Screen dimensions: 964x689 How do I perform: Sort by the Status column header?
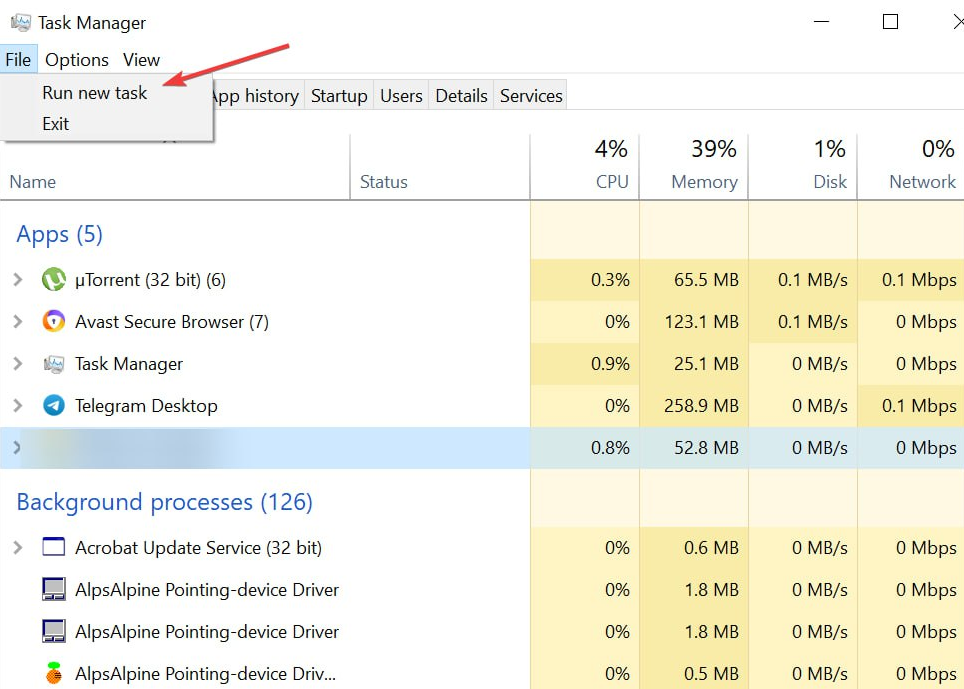[x=440, y=167]
